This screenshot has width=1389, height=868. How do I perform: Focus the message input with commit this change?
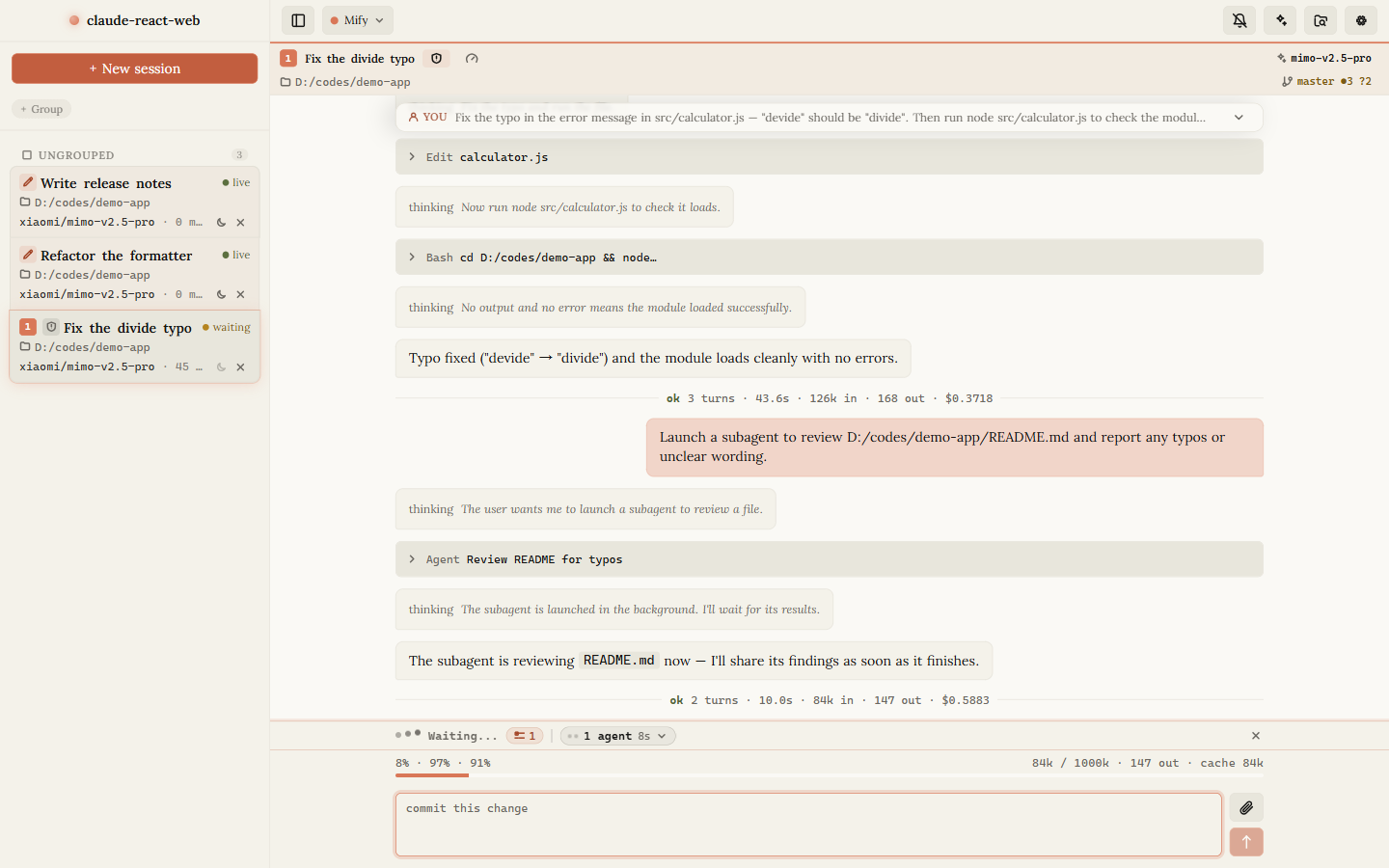(808, 825)
